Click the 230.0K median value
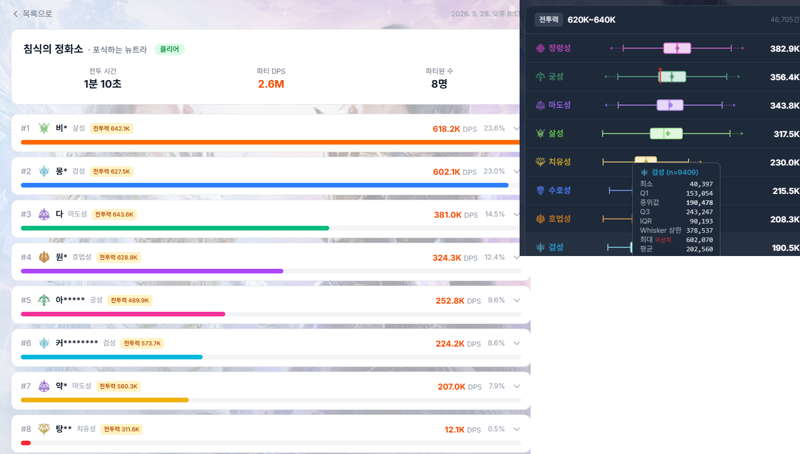This screenshot has width=800, height=454. [x=784, y=162]
